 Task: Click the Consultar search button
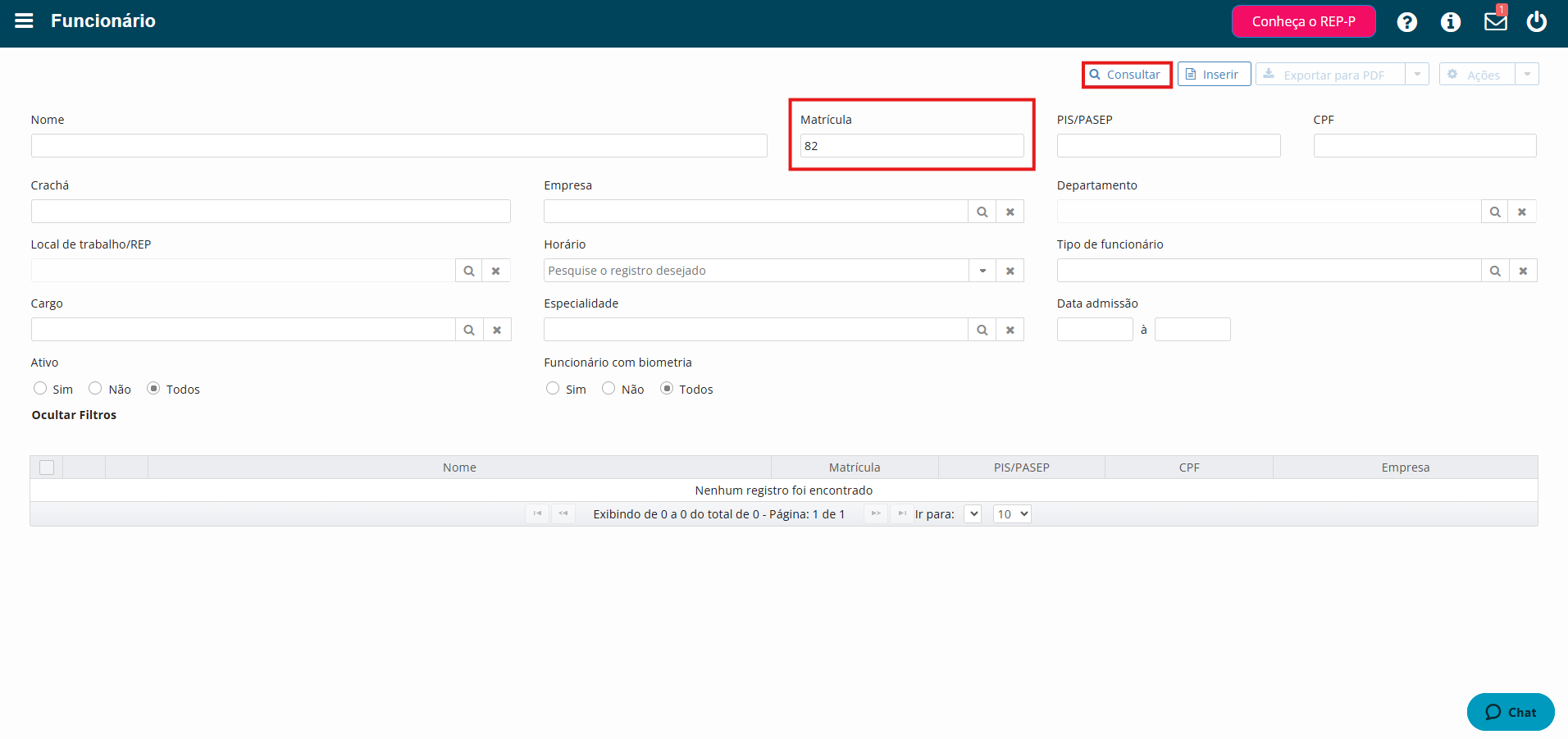pos(1127,75)
